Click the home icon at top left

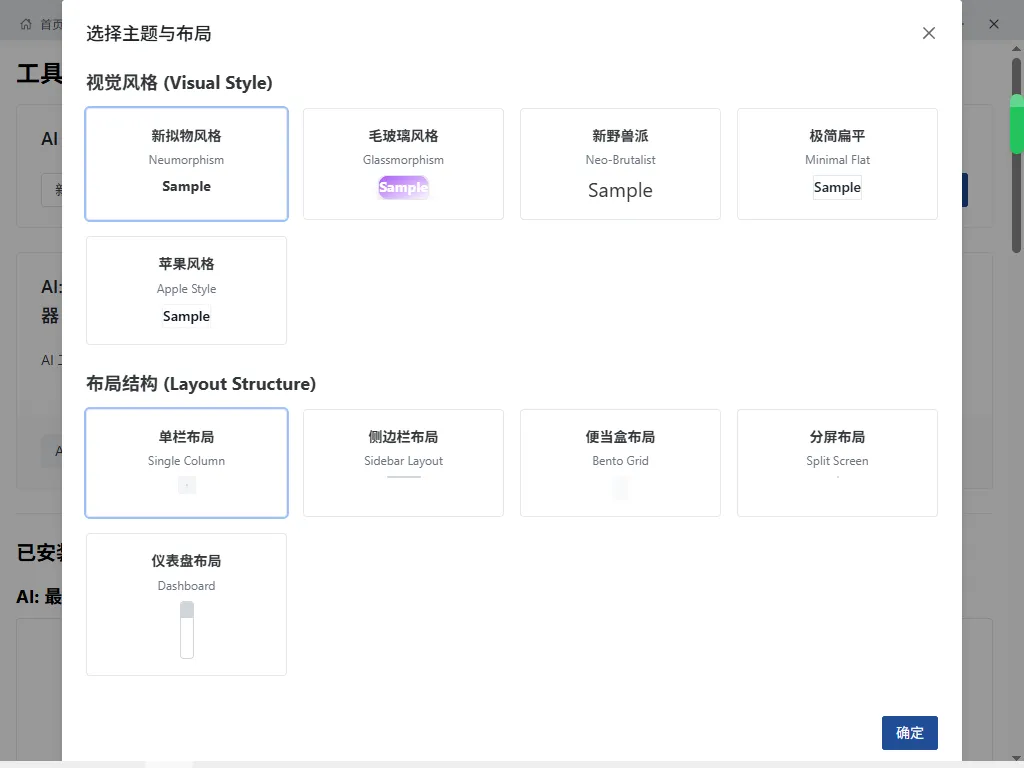point(28,23)
